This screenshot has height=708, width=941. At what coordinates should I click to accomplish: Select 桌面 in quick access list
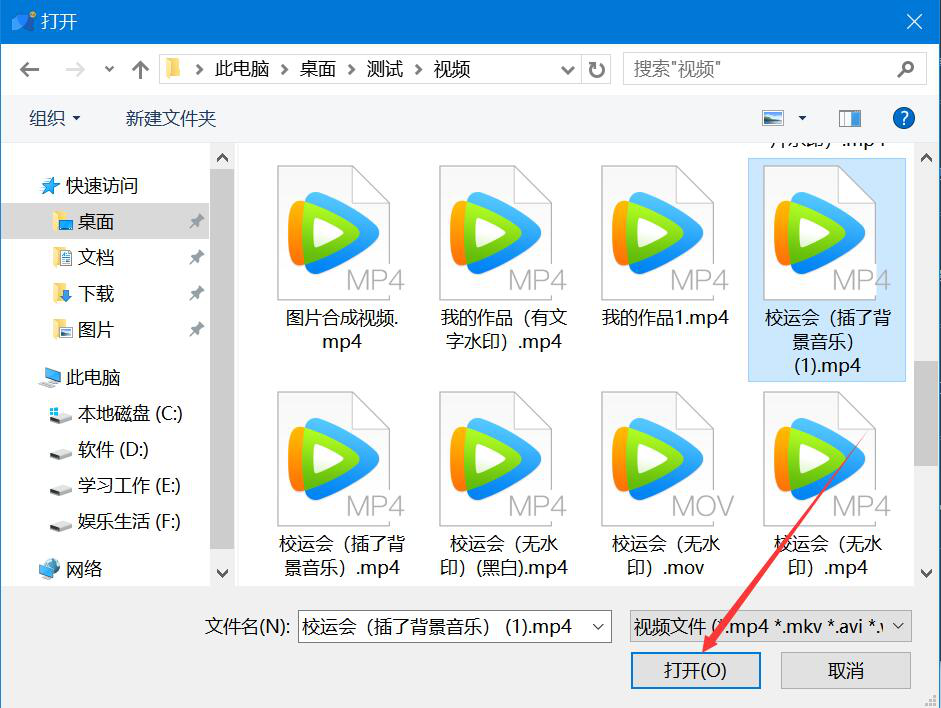(x=105, y=221)
